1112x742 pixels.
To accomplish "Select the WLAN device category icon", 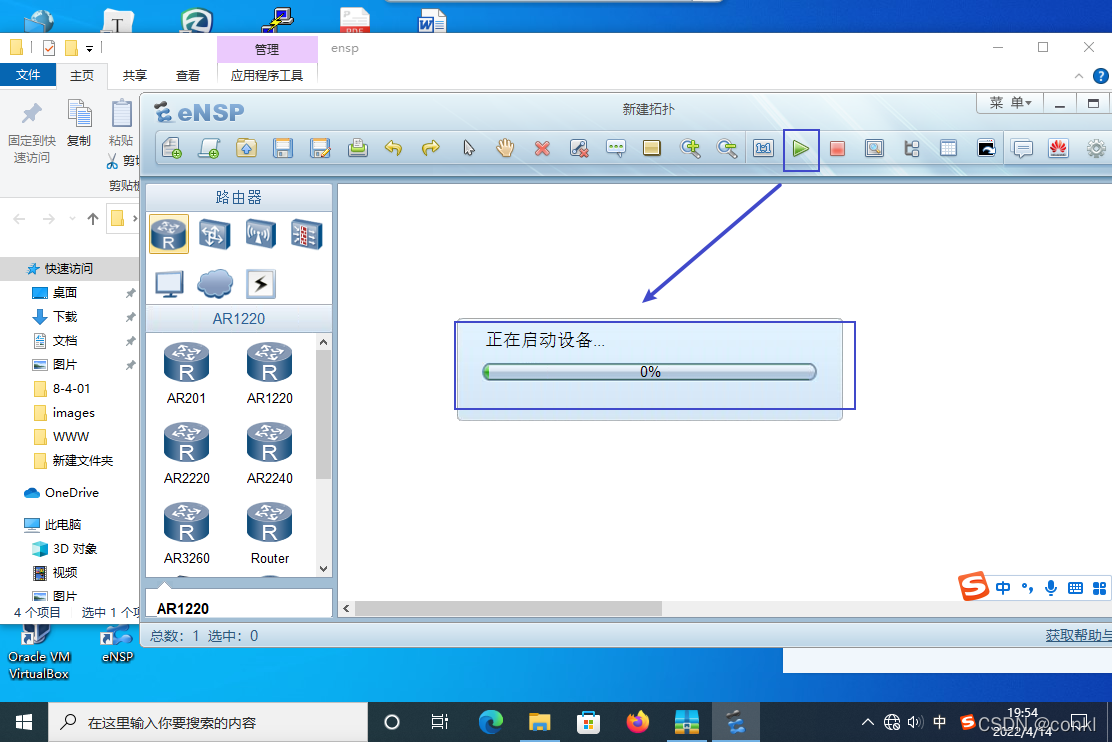I will [260, 234].
